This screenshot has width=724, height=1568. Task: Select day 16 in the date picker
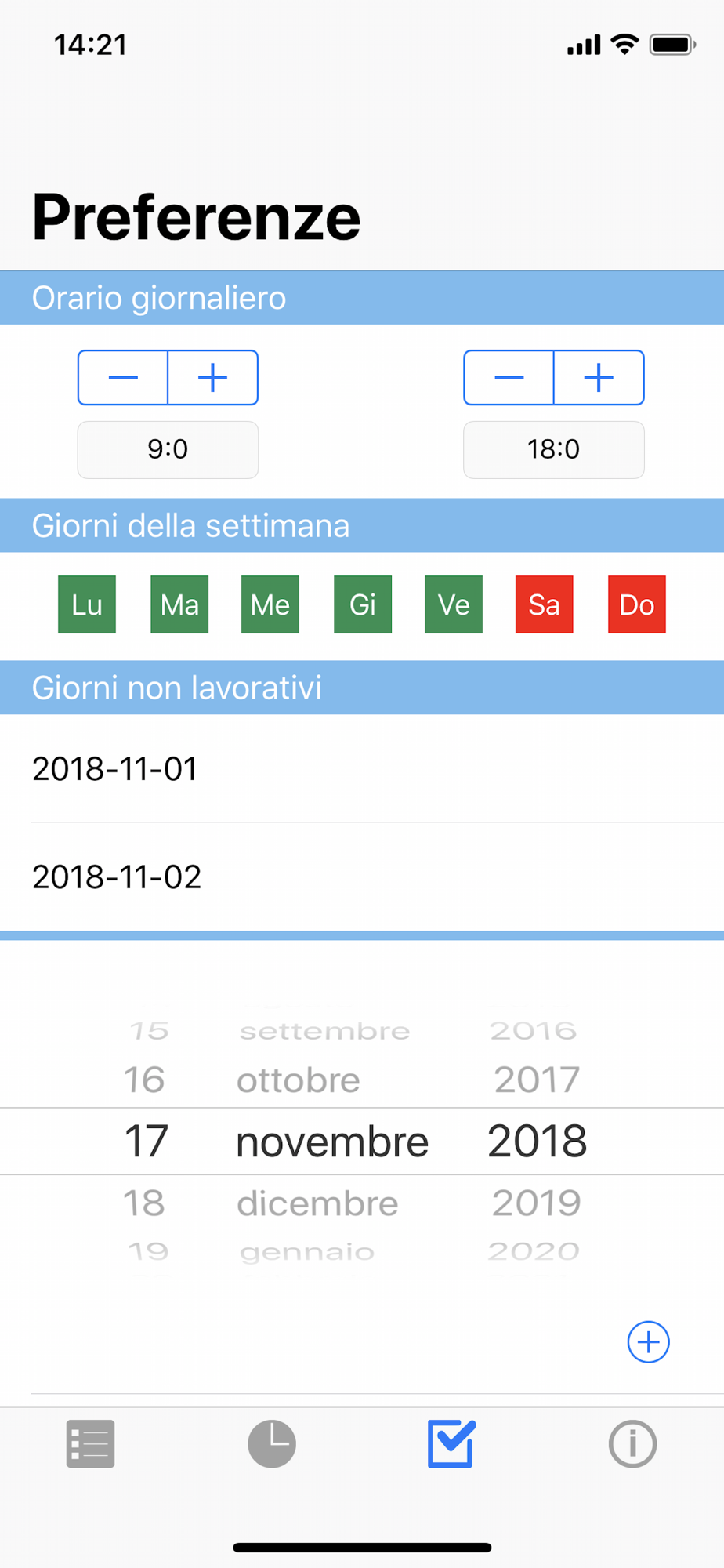144,1080
